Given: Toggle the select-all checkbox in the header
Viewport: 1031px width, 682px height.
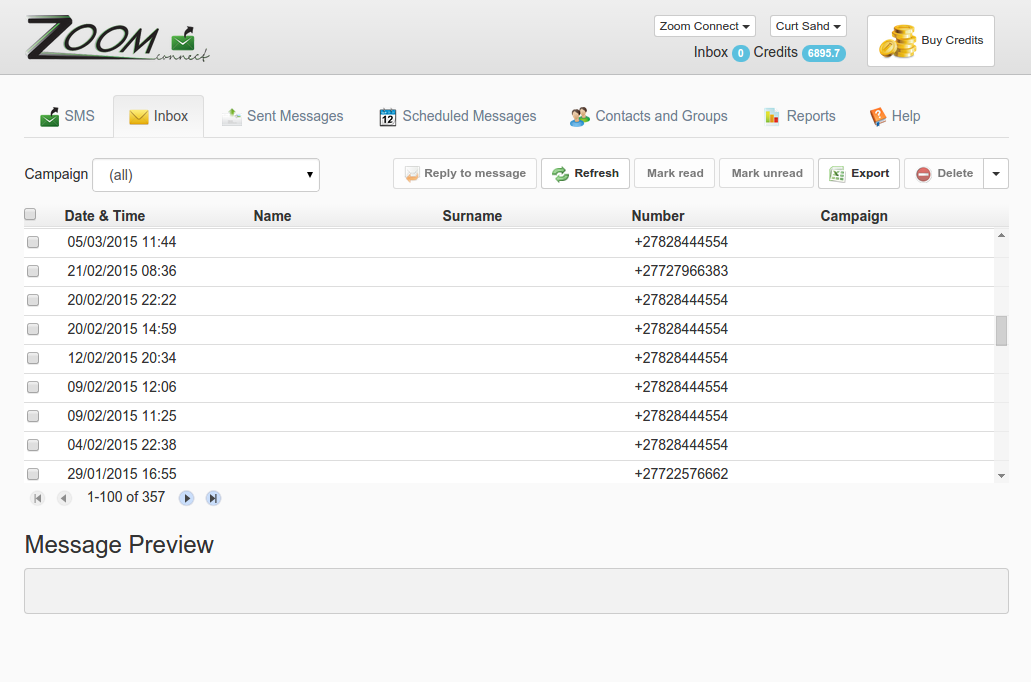Looking at the screenshot, I should click(30, 214).
